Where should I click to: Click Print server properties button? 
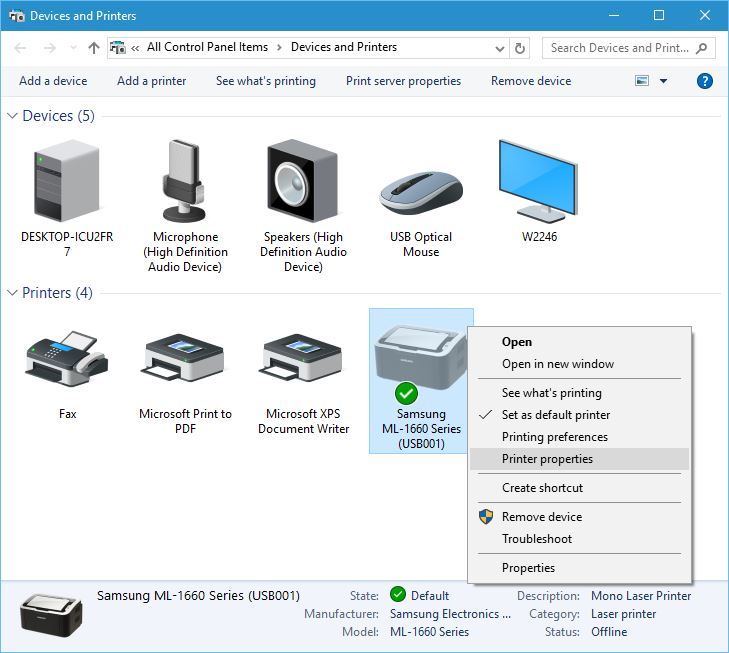[403, 81]
